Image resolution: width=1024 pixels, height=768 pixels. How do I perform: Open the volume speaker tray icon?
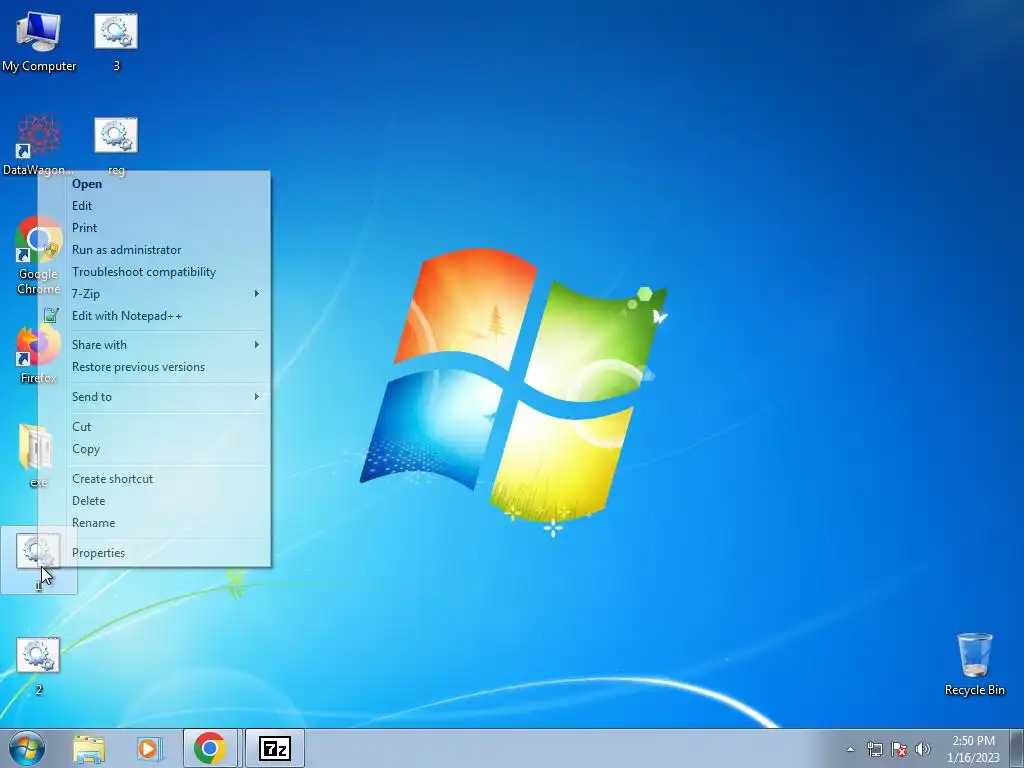[x=923, y=749]
